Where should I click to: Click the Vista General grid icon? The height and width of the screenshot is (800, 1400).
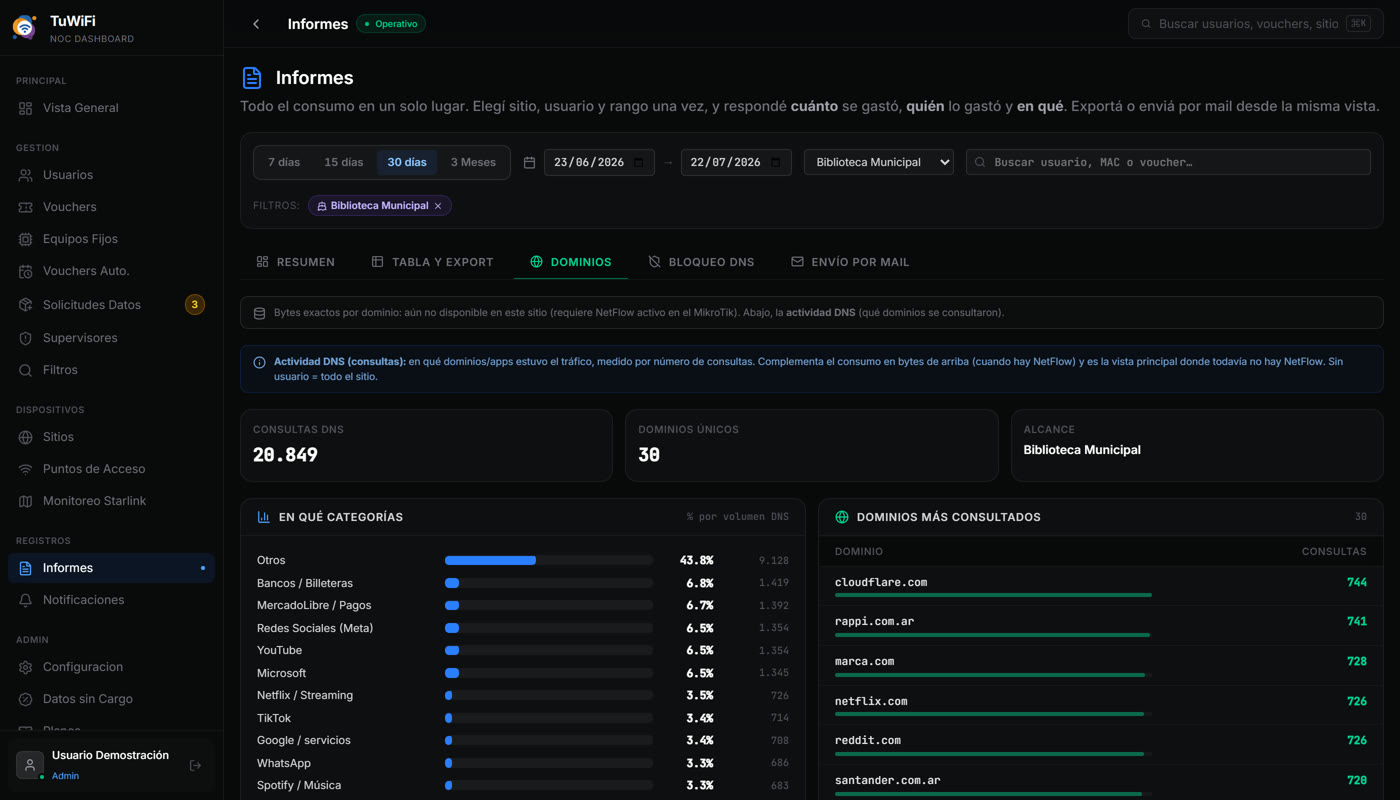26,108
